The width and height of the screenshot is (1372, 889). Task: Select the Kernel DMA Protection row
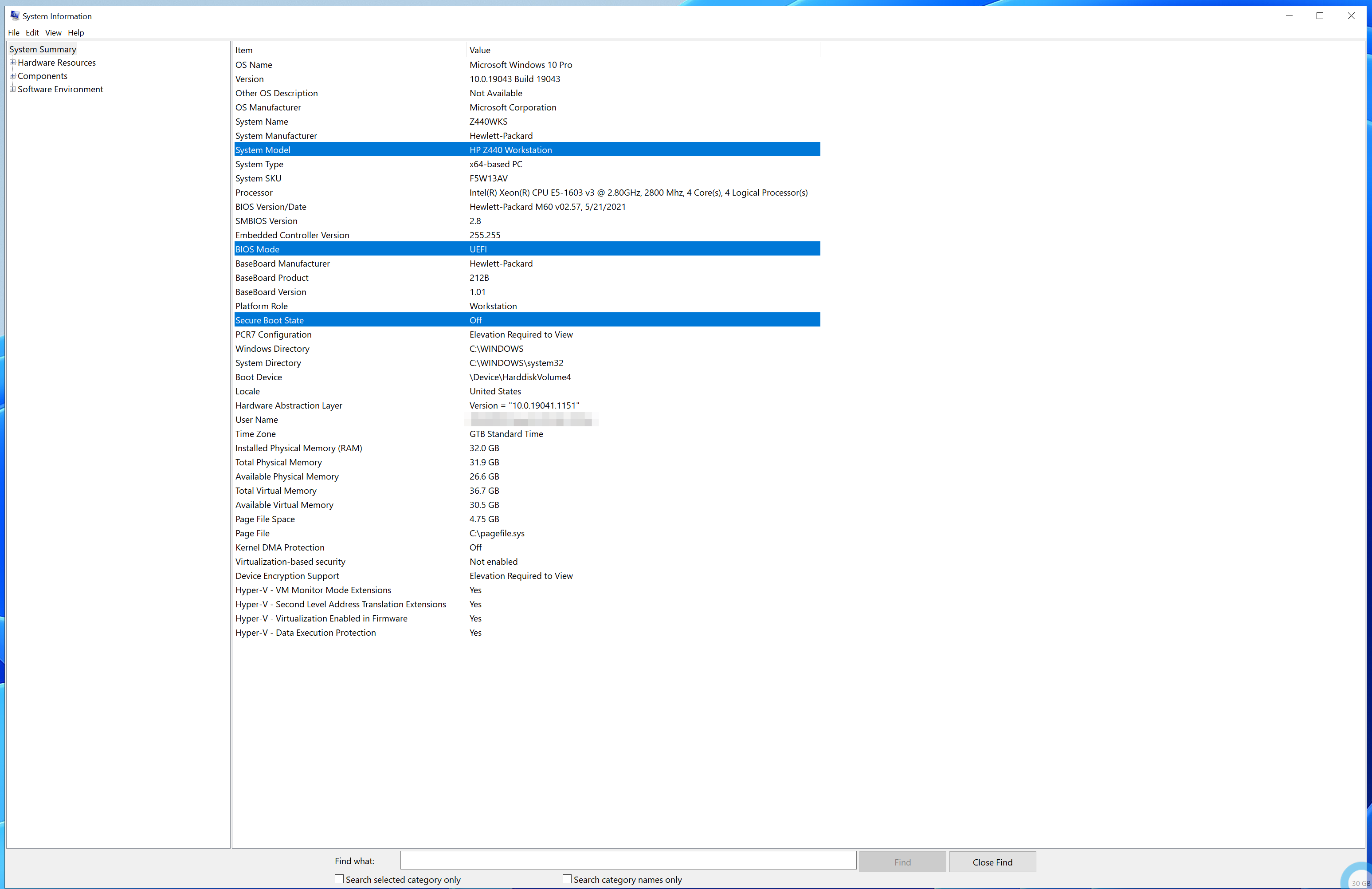point(527,548)
